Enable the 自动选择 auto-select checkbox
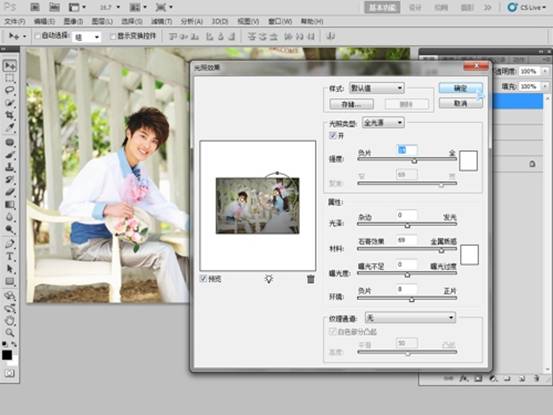The image size is (553, 415). click(x=37, y=36)
